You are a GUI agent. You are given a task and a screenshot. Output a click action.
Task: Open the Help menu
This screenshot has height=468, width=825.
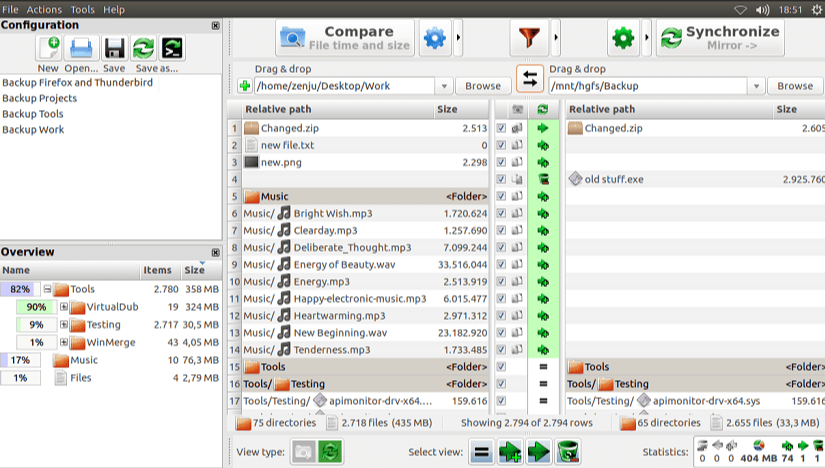click(114, 9)
